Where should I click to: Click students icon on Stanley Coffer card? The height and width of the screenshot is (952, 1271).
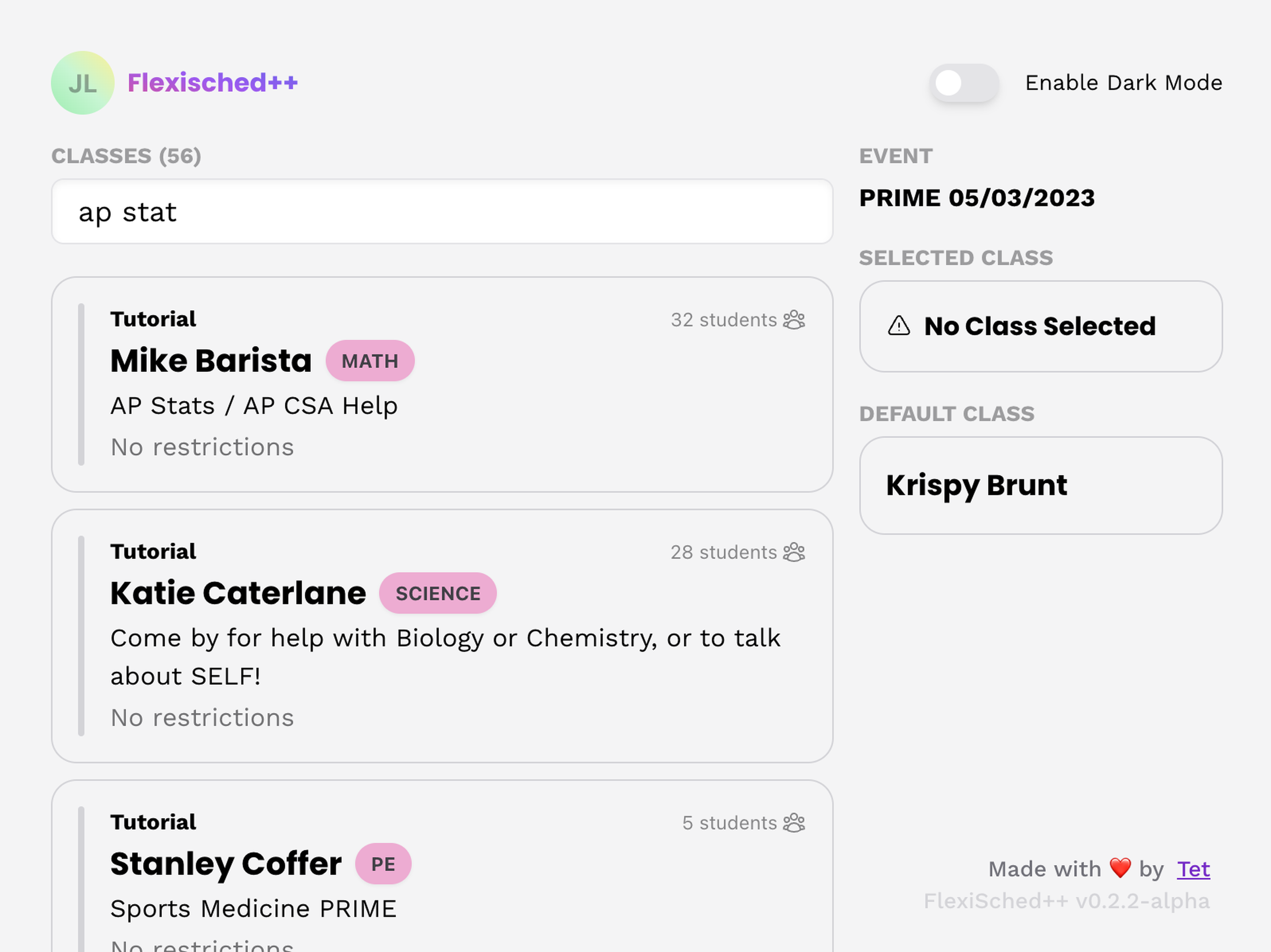coord(794,823)
